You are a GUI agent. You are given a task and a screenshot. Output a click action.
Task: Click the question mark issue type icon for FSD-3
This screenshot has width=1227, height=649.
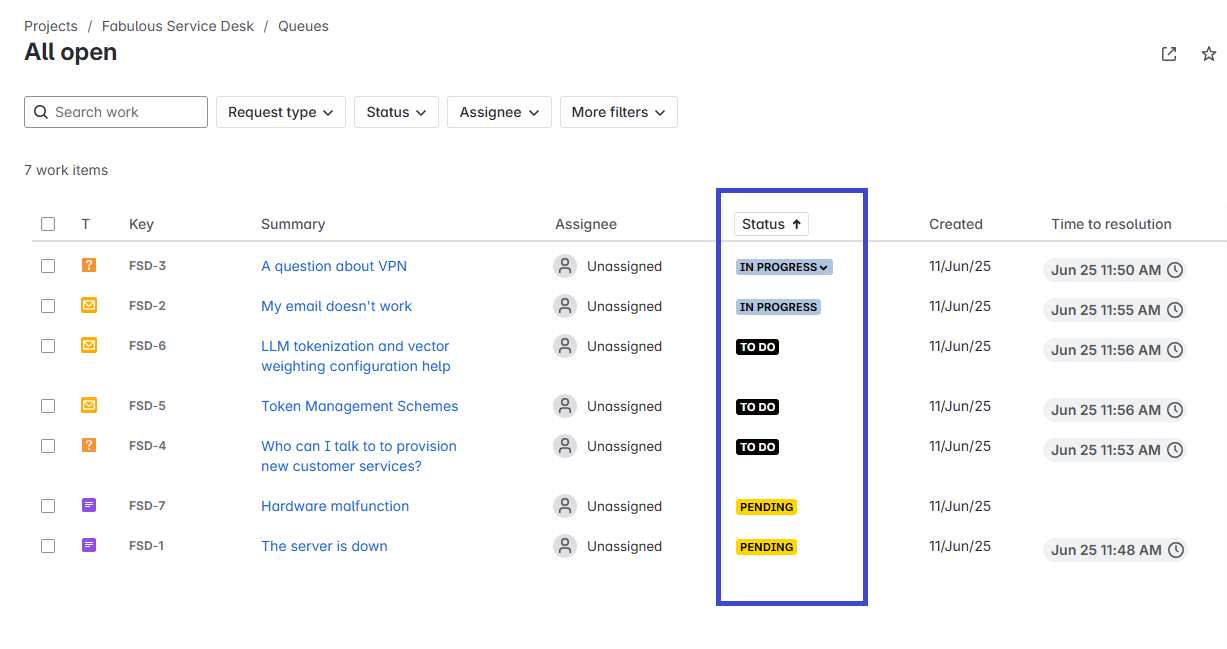click(x=88, y=265)
